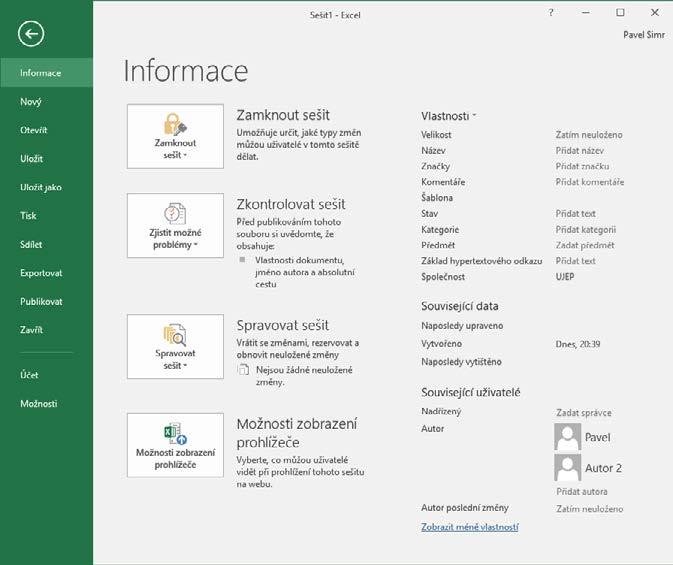The width and height of the screenshot is (673, 565).
Task: Click the Pavel Simr account name
Action: (644, 35)
